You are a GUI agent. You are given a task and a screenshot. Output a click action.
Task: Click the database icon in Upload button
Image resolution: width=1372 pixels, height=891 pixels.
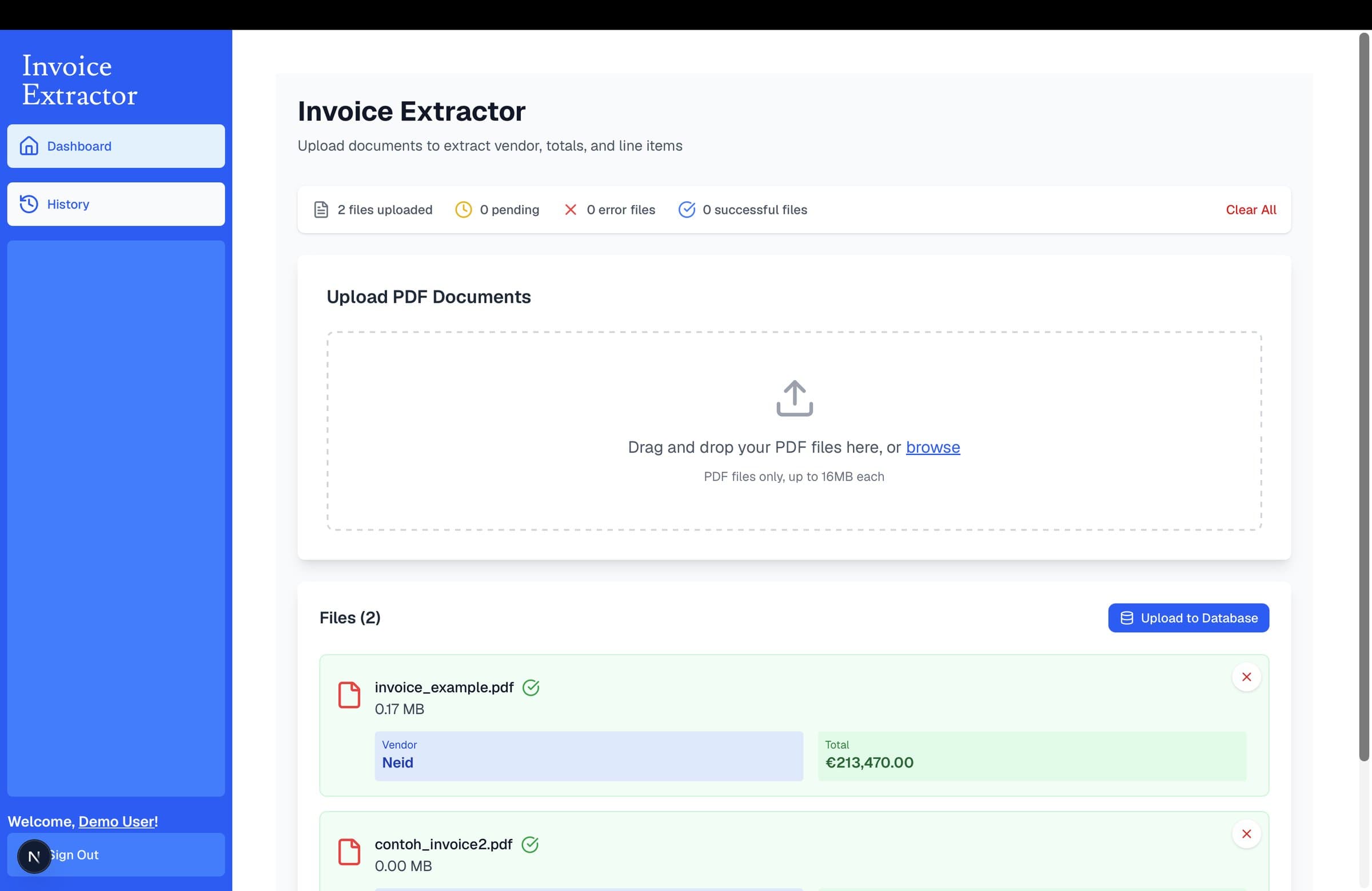point(1126,618)
